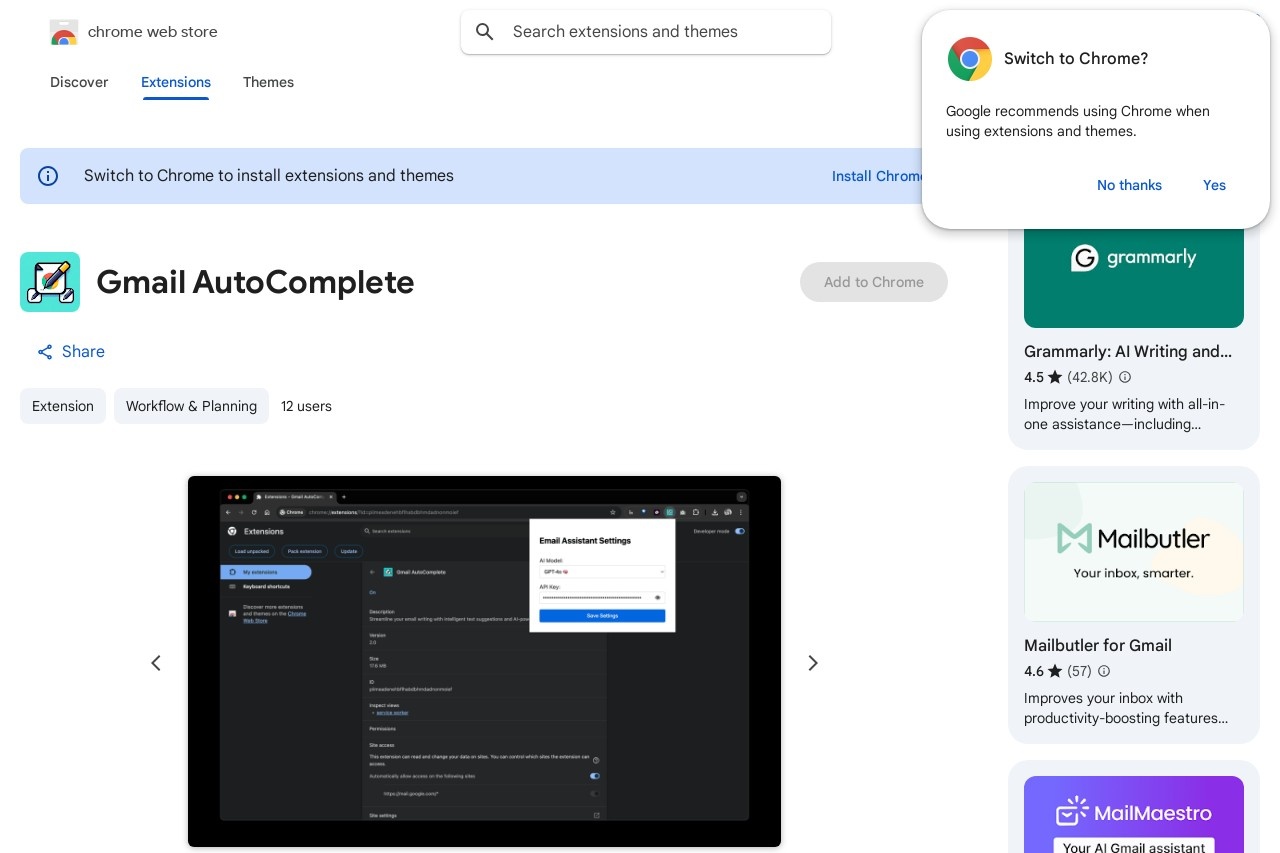Click Mailbutler rating info icon
1280x853 pixels.
click(x=1104, y=672)
